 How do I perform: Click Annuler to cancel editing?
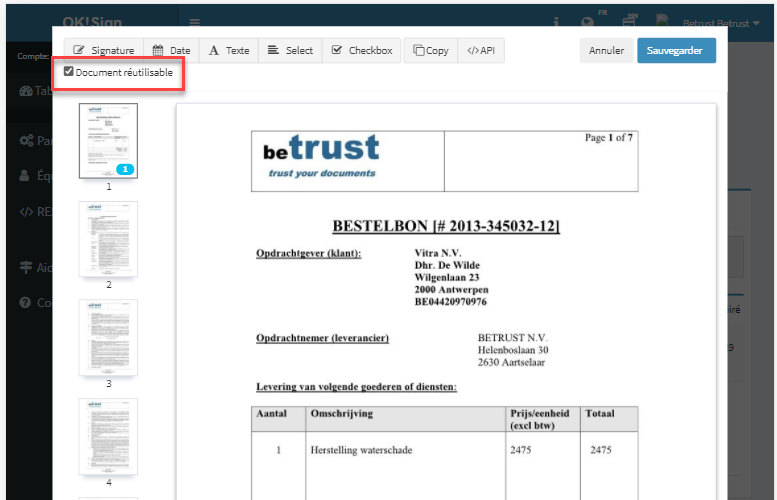[x=607, y=51]
